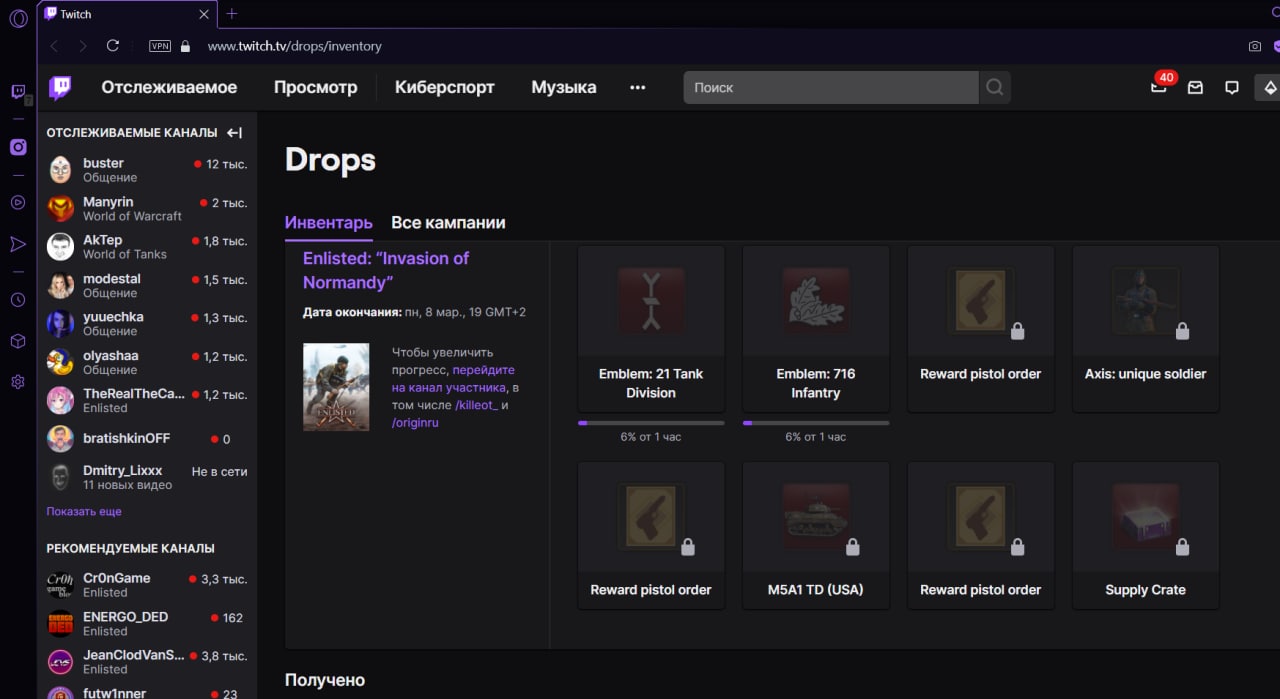
Task: Open the /killeot_ channel link
Action: tap(476, 405)
